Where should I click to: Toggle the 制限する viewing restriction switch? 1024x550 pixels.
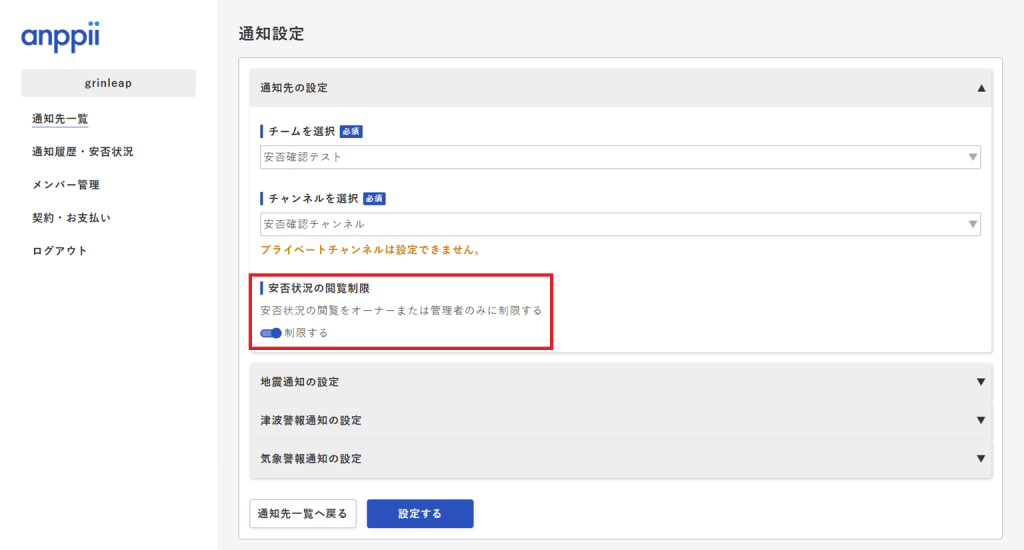point(270,333)
